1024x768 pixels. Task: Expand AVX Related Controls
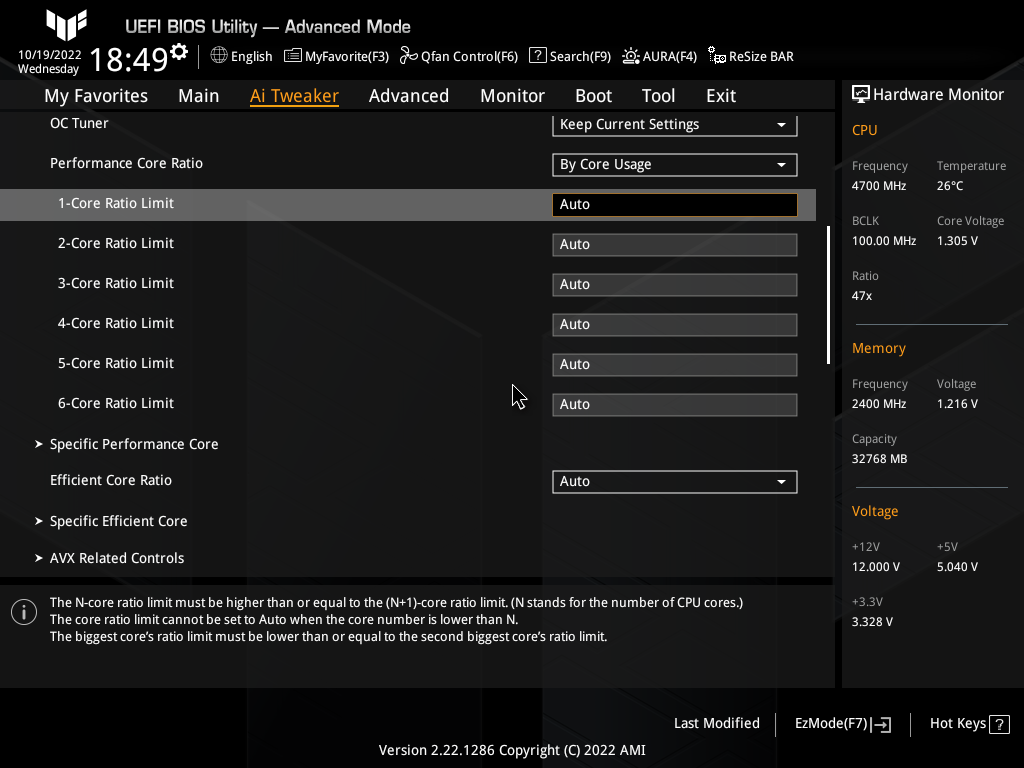[119, 558]
